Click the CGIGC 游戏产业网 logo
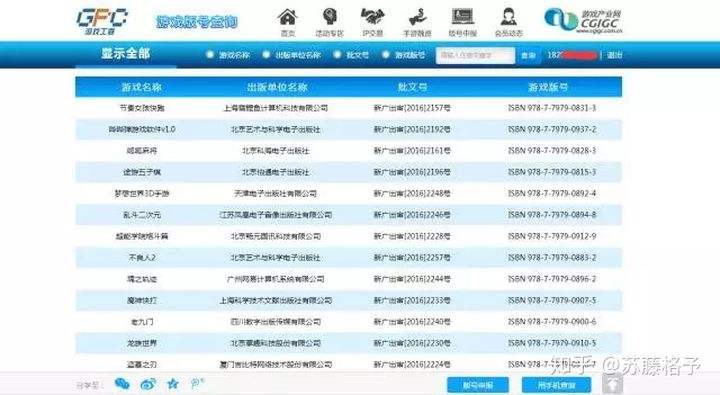The height and width of the screenshot is (395, 720). (584, 21)
